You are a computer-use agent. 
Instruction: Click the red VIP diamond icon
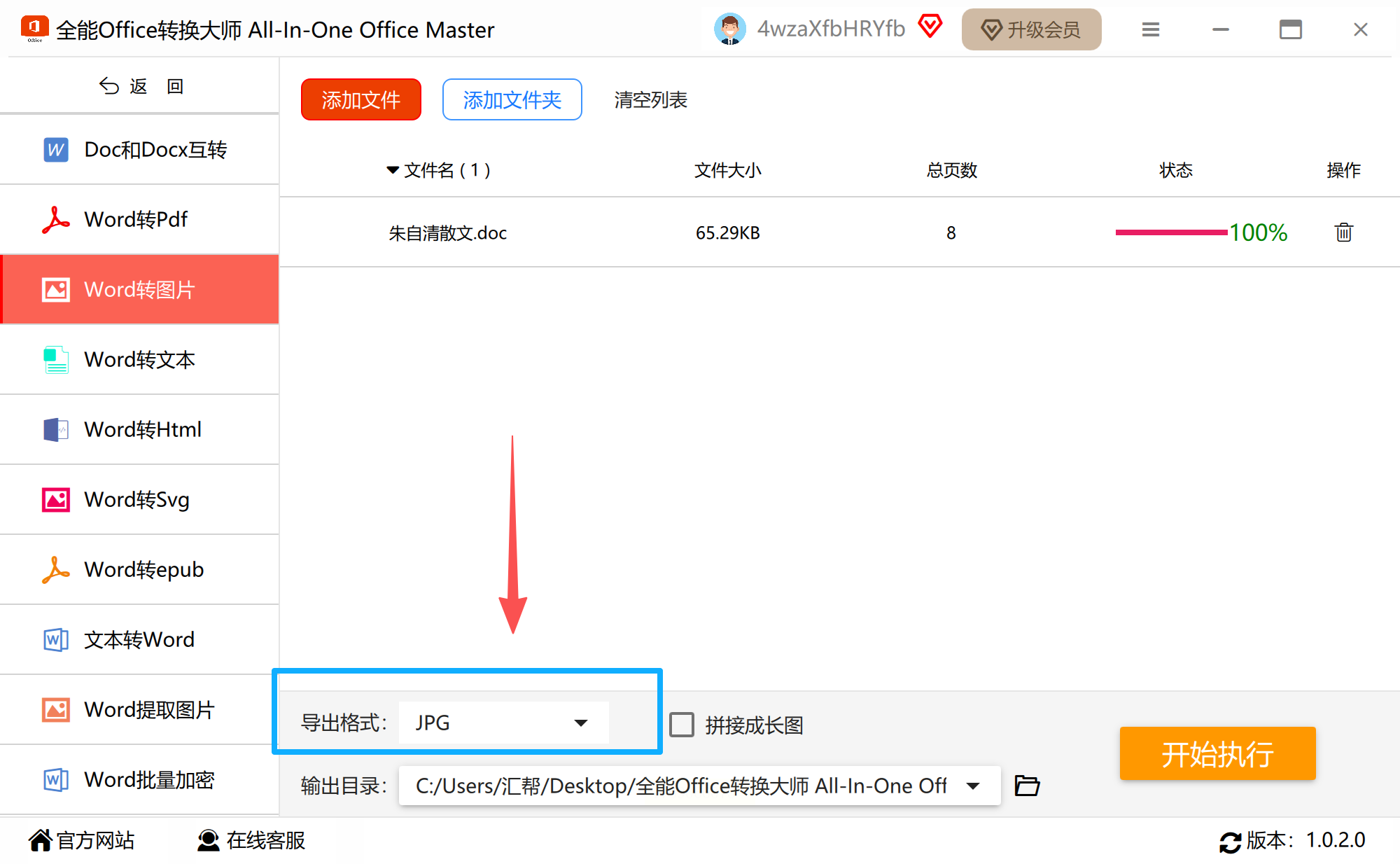click(x=930, y=27)
